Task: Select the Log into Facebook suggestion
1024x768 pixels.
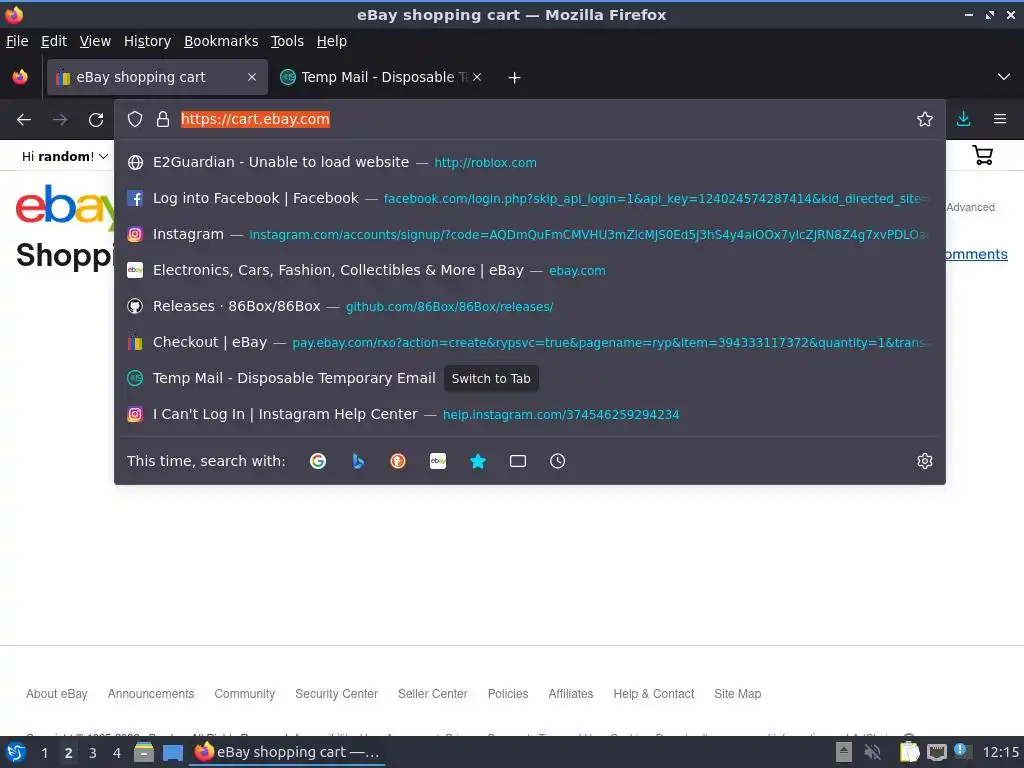Action: click(530, 199)
